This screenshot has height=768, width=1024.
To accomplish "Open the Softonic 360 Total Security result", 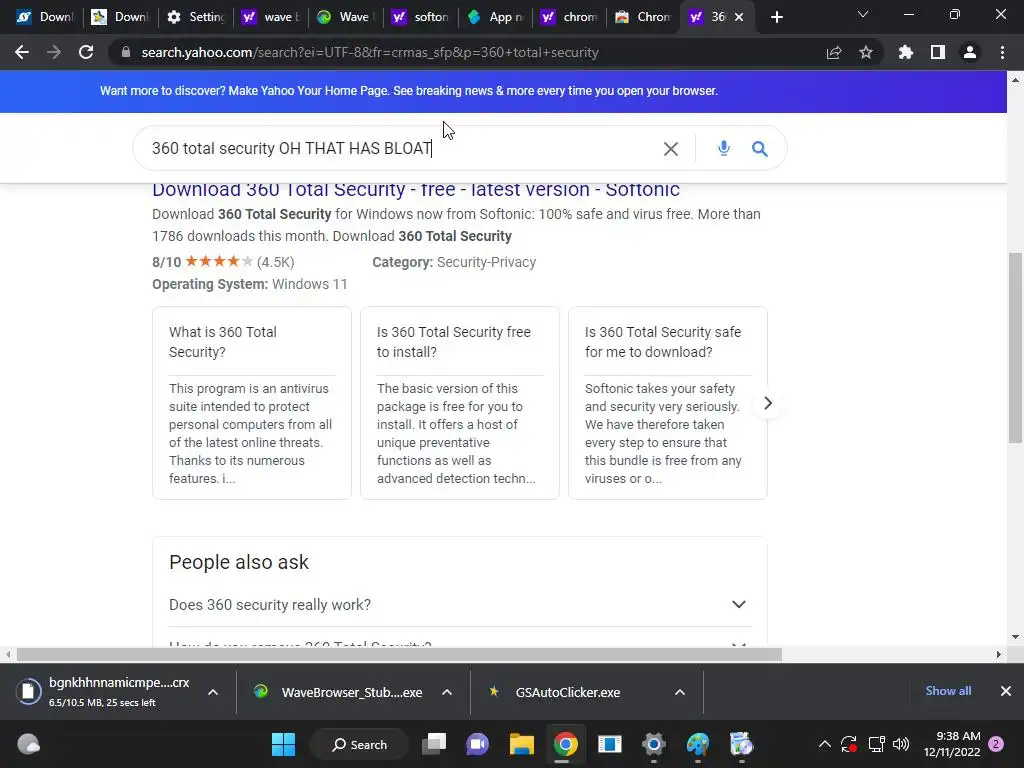I will click(x=416, y=189).
